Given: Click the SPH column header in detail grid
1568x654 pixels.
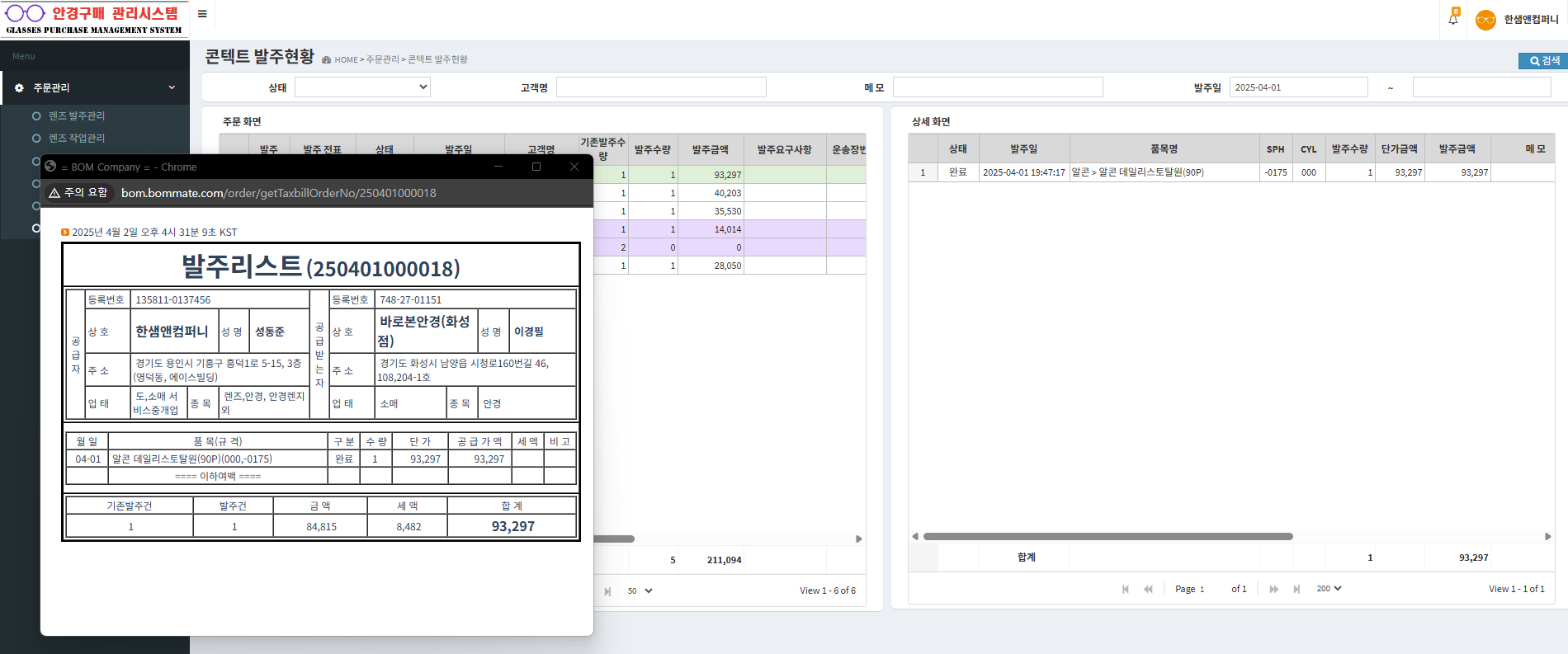Looking at the screenshot, I should [x=1276, y=149].
